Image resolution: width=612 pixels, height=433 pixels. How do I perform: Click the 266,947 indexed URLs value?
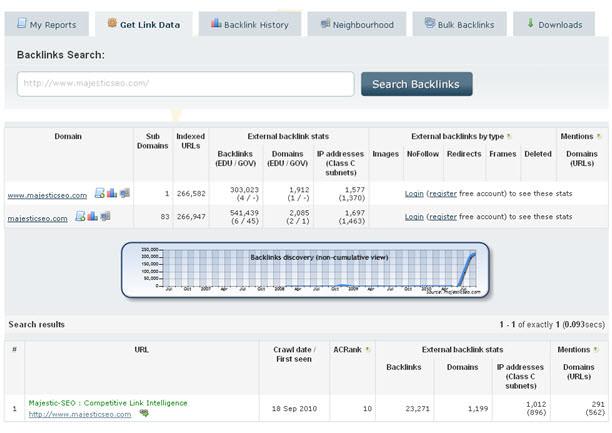click(x=191, y=216)
